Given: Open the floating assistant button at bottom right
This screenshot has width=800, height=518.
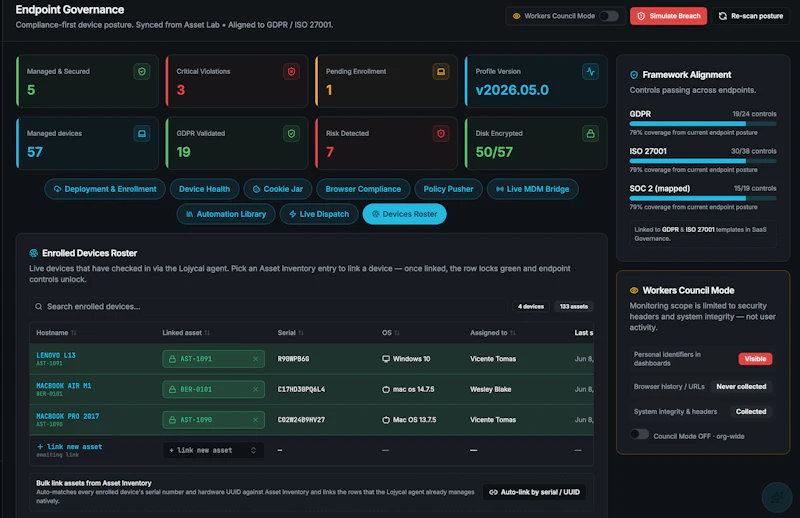Looking at the screenshot, I should 777,497.
